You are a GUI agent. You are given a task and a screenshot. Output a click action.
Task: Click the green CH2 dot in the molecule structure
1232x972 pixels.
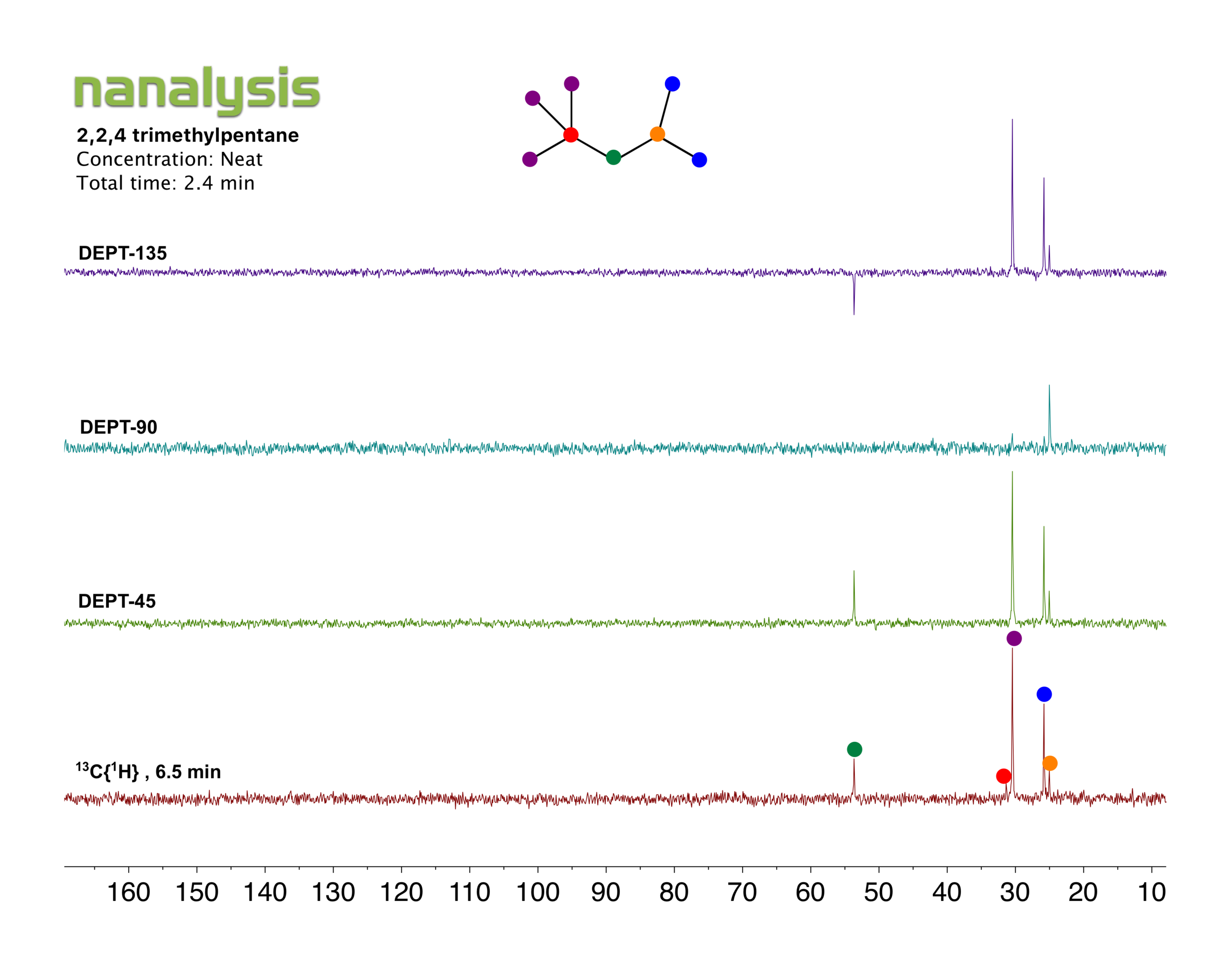[614, 158]
